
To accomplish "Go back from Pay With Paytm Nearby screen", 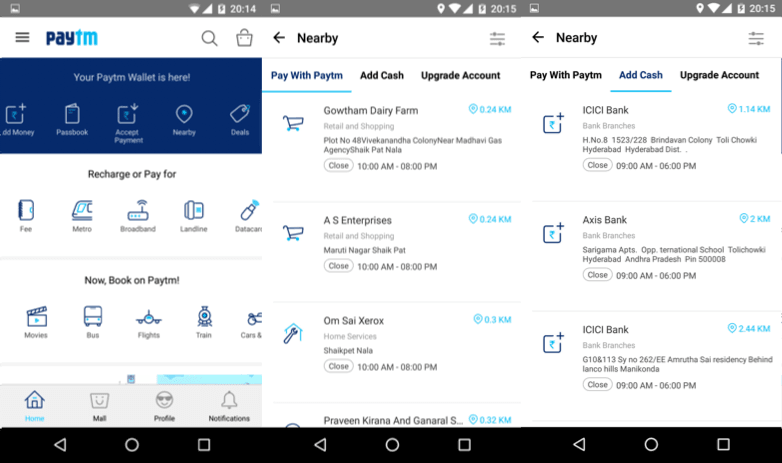I will 279,37.
